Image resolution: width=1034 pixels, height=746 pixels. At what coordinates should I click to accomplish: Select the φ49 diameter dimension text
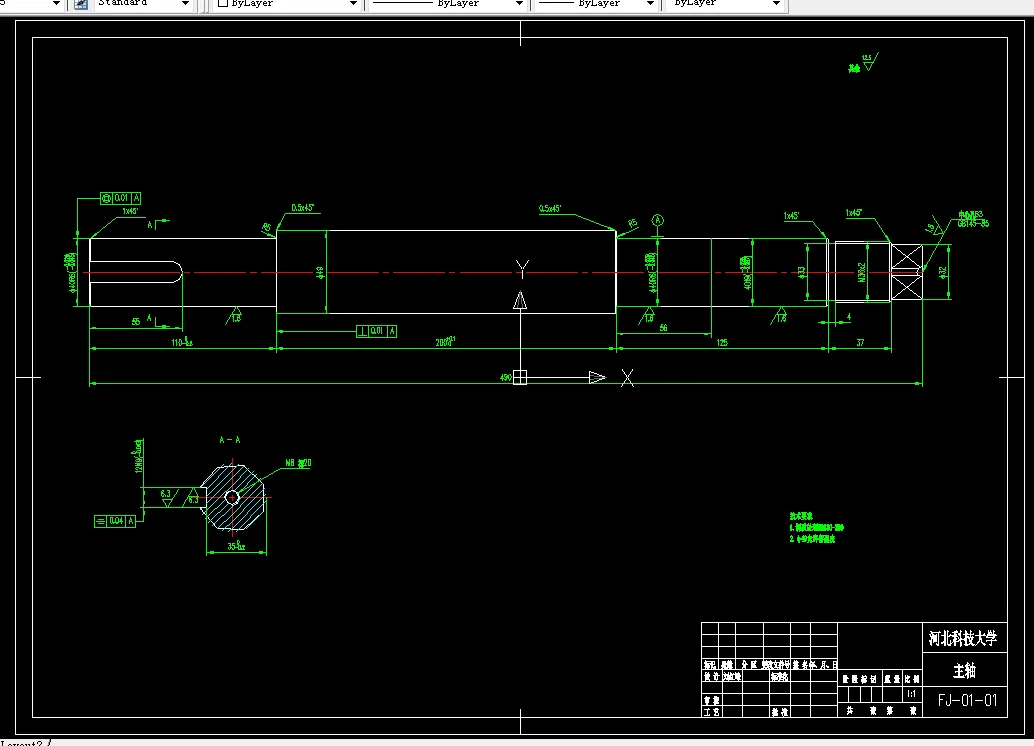(x=320, y=272)
